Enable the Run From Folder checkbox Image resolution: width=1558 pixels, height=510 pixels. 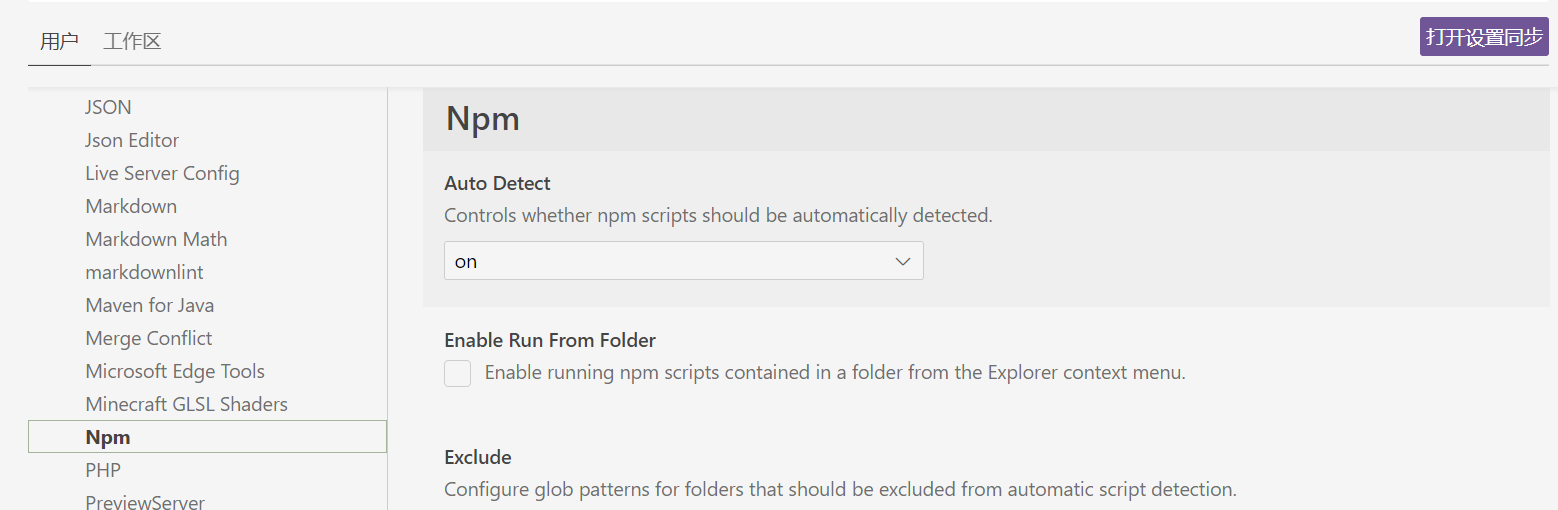pos(457,373)
